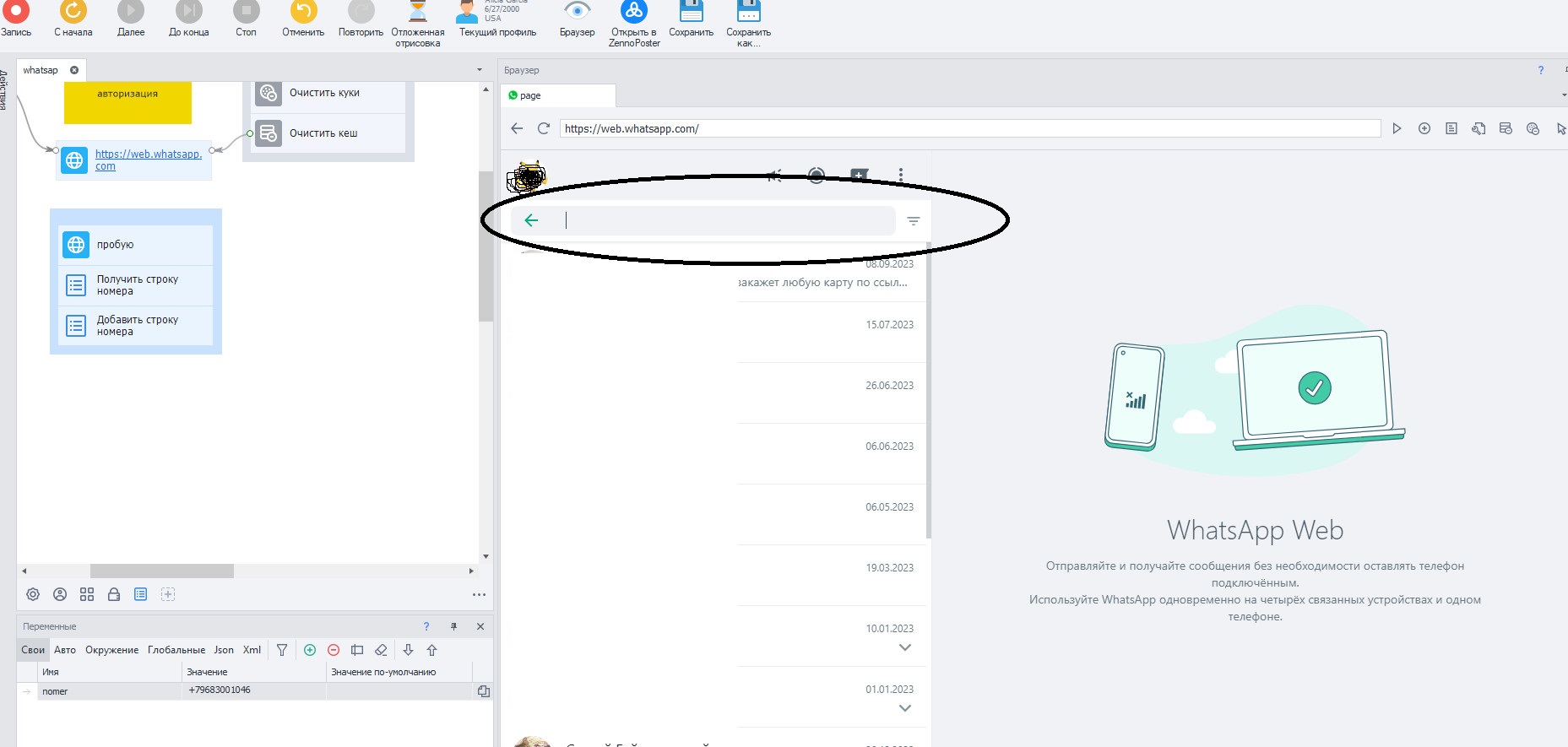
Task: Undo the last action with Отменить
Action: coord(303,19)
